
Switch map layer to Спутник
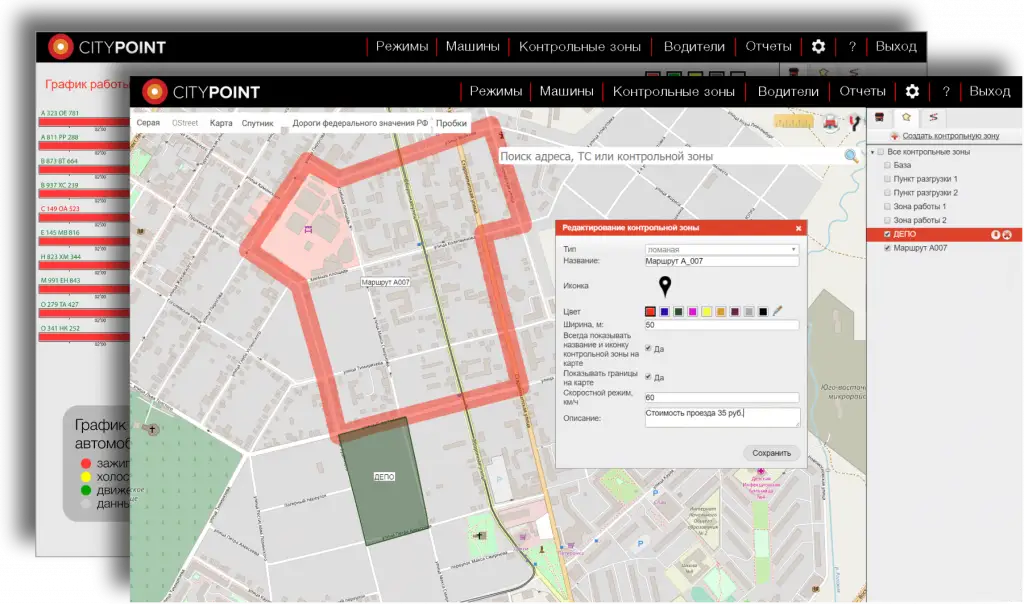click(x=257, y=123)
